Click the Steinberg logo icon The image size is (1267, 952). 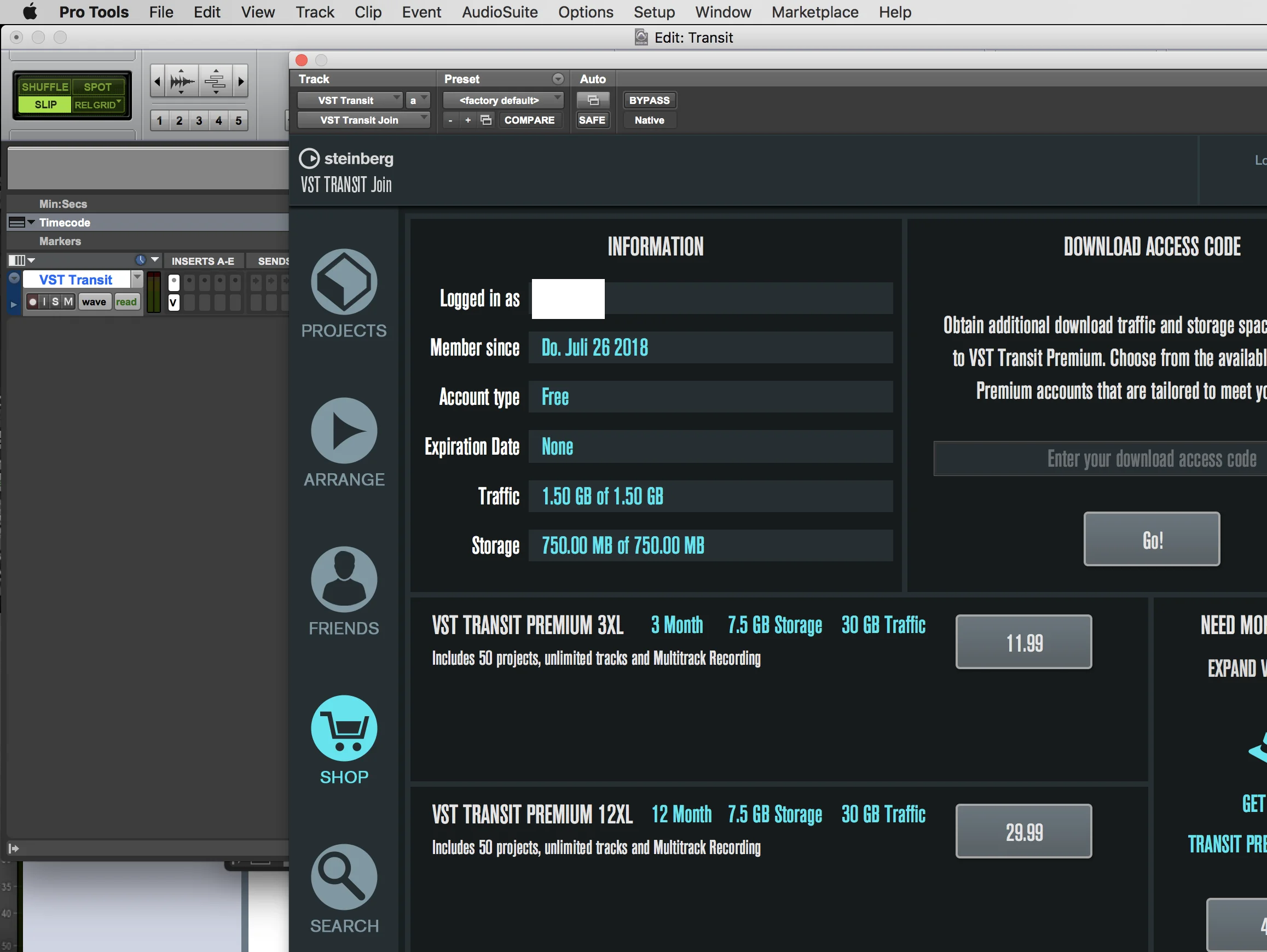pos(309,159)
